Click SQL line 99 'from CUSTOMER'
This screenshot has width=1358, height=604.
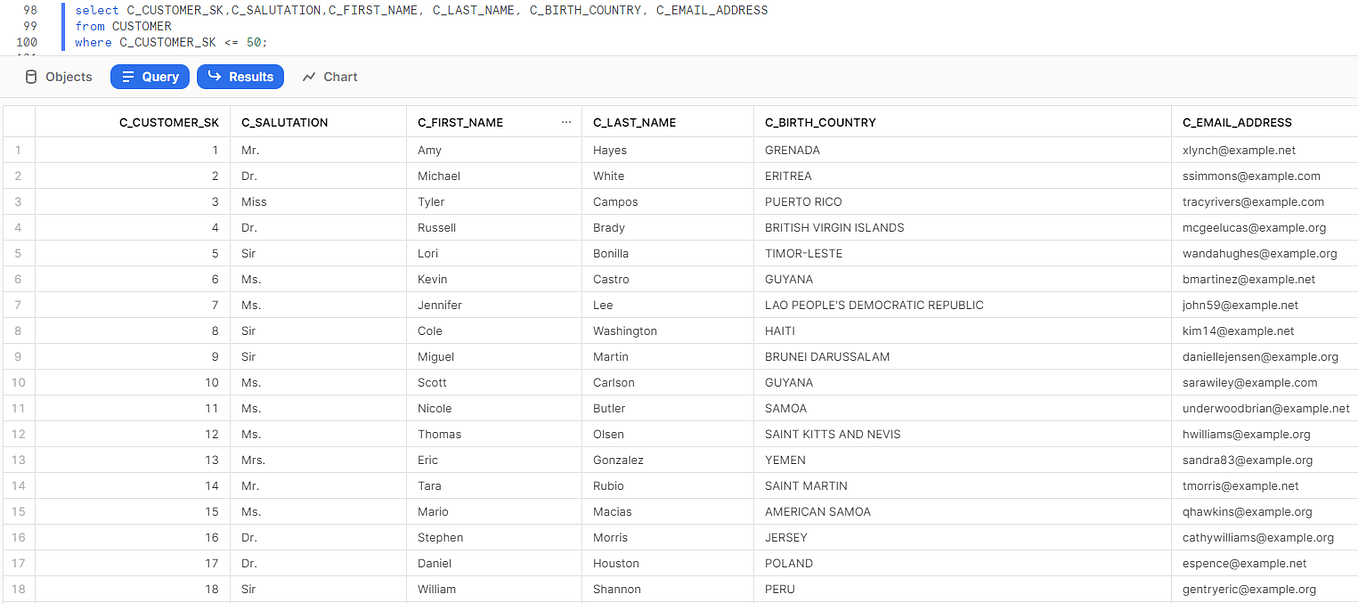coord(123,26)
